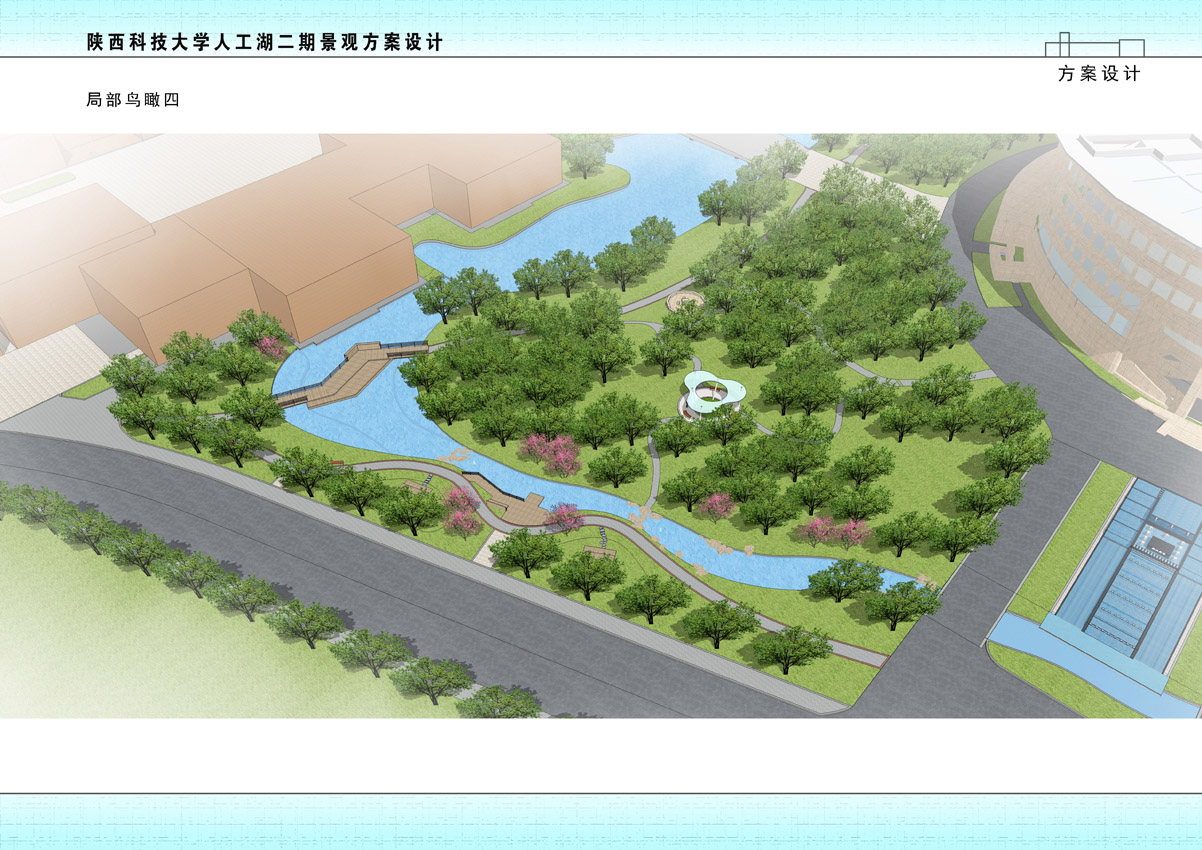Click the 局部鸟瞰四 subtitle text
The image size is (1202, 850).
point(133,100)
